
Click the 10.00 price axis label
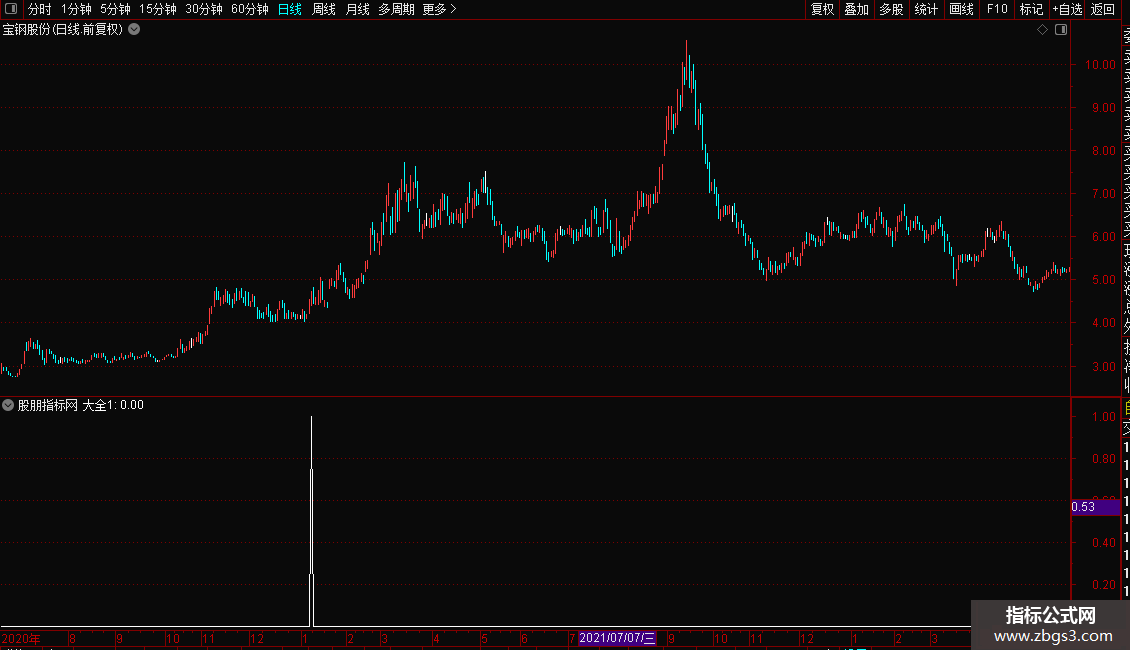pyautogui.click(x=1100, y=65)
